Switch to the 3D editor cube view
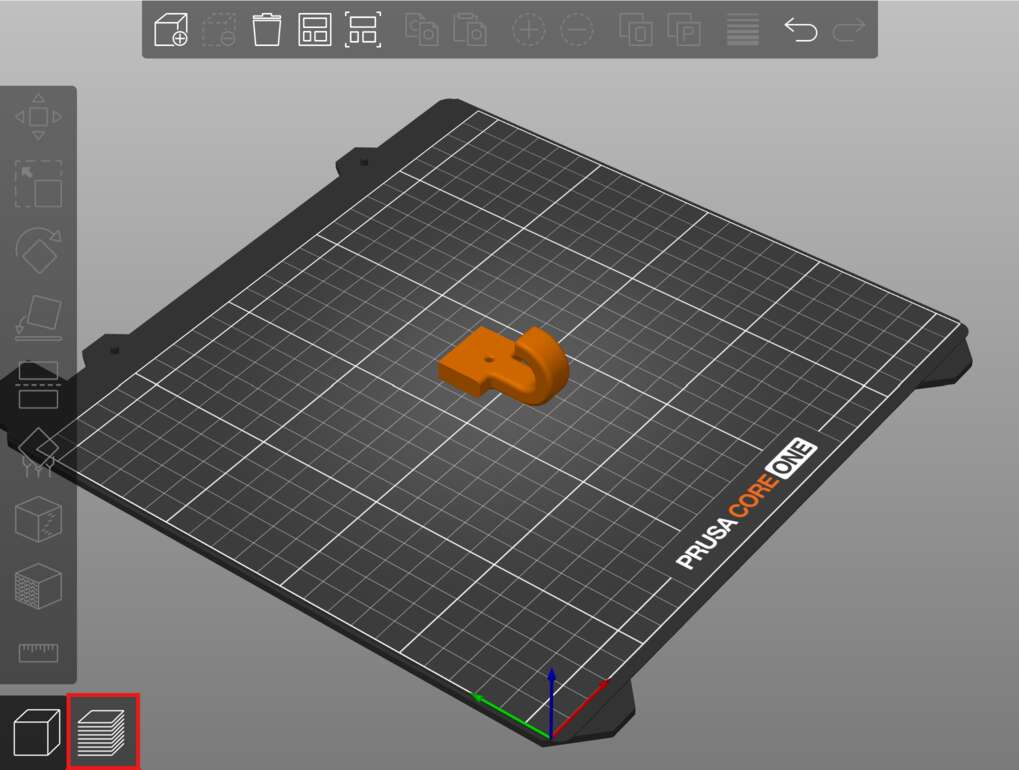This screenshot has height=770, width=1019. pyautogui.click(x=36, y=733)
